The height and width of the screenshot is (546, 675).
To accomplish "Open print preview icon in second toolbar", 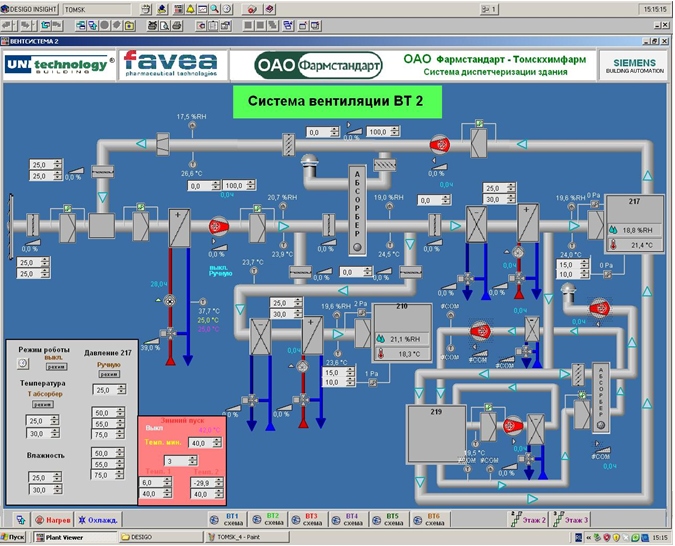I will point(164,25).
